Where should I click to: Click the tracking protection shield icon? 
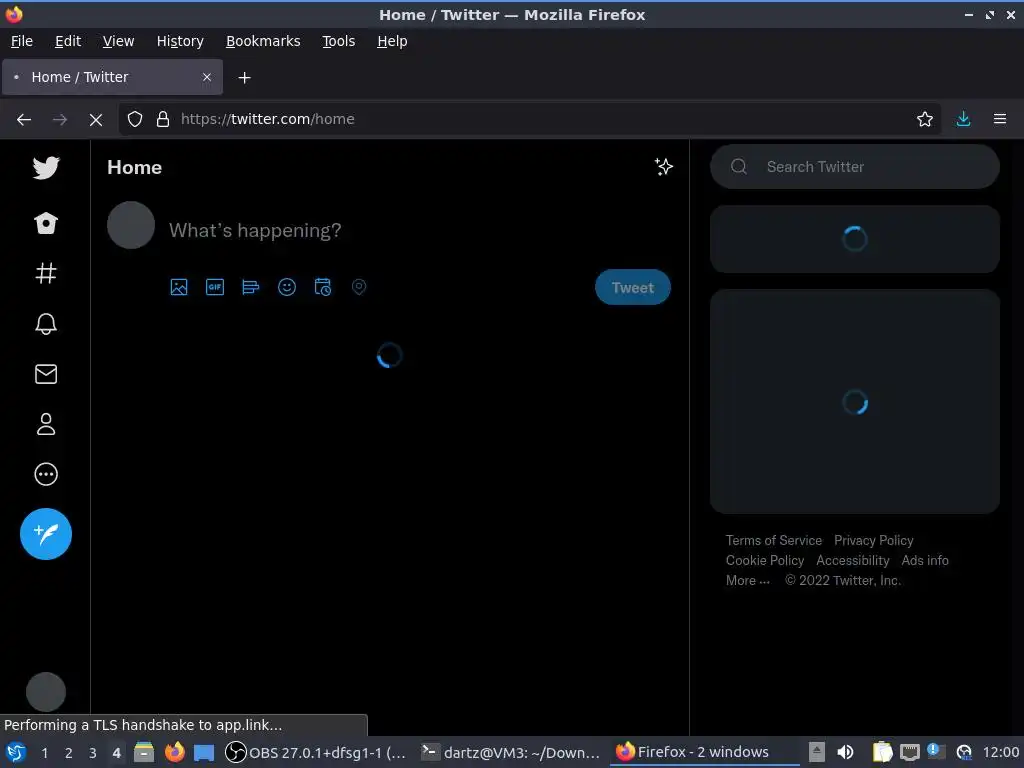(135, 119)
